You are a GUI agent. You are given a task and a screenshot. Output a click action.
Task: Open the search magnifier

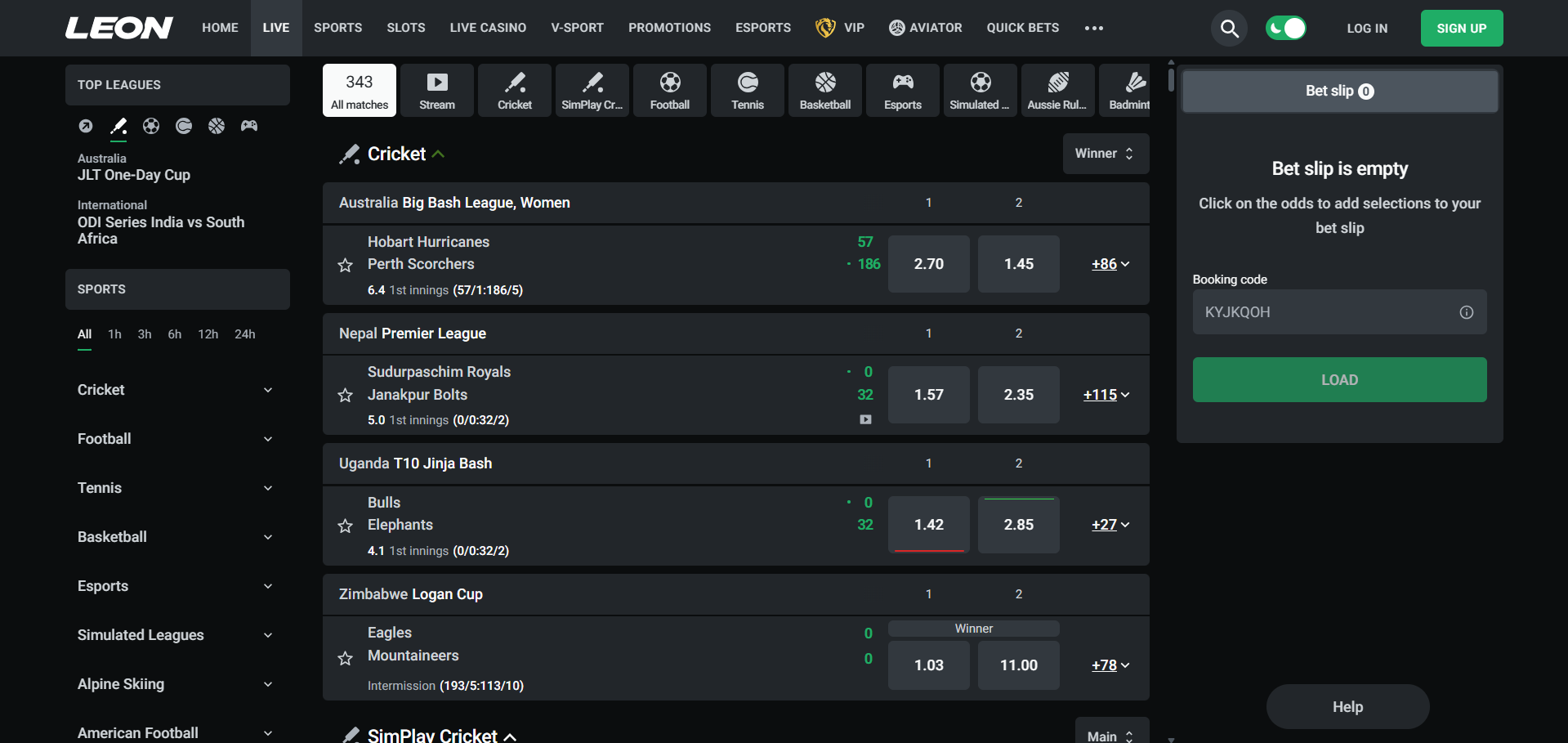click(1228, 28)
